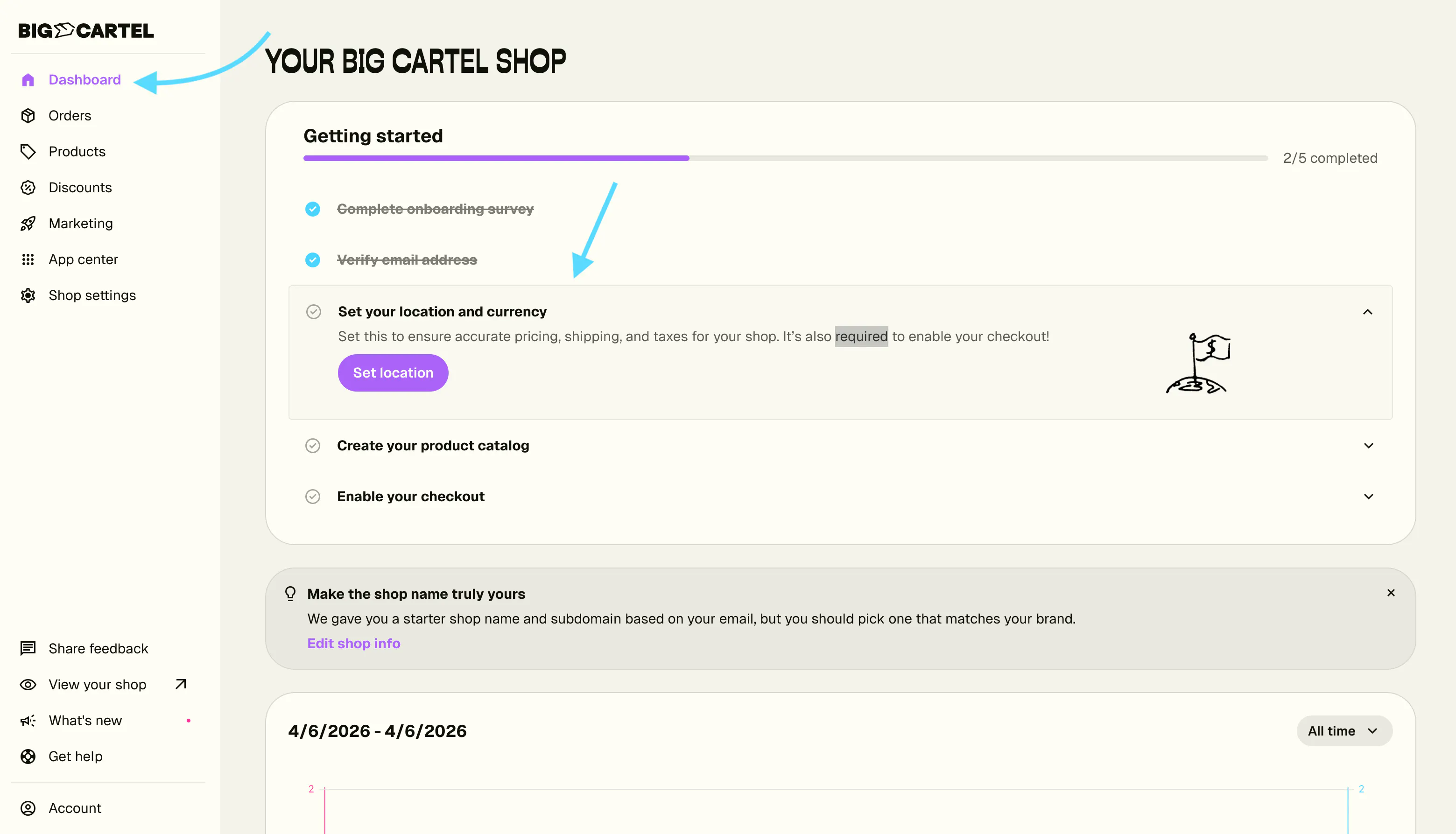Open the All time date range dropdown
1456x834 pixels.
pyautogui.click(x=1344, y=731)
